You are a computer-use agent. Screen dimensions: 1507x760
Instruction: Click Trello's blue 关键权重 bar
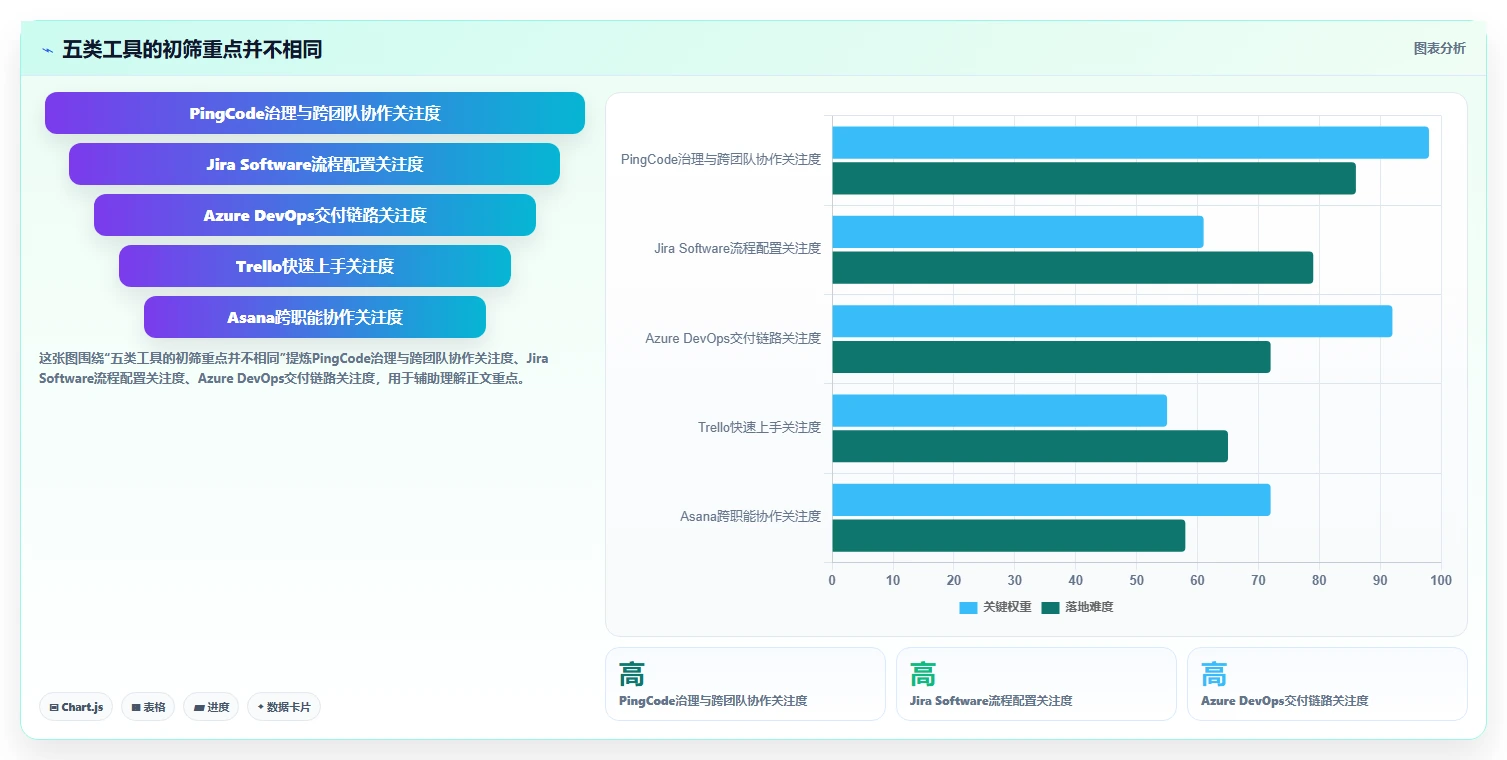pos(999,410)
